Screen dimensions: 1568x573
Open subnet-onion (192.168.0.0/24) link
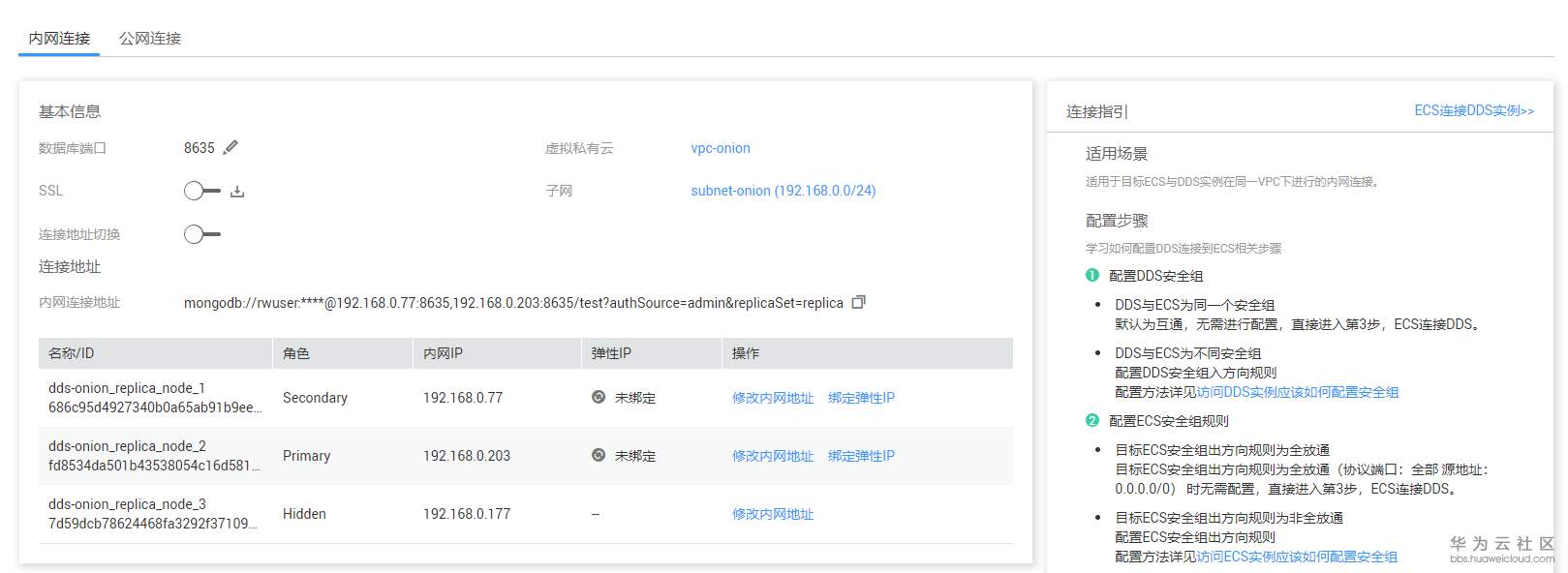point(784,191)
